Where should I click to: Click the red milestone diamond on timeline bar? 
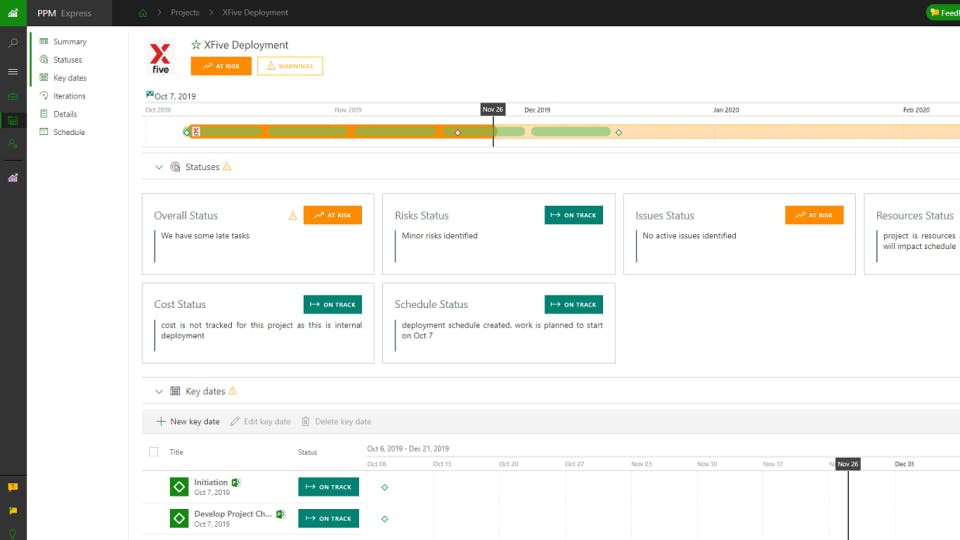tap(458, 132)
